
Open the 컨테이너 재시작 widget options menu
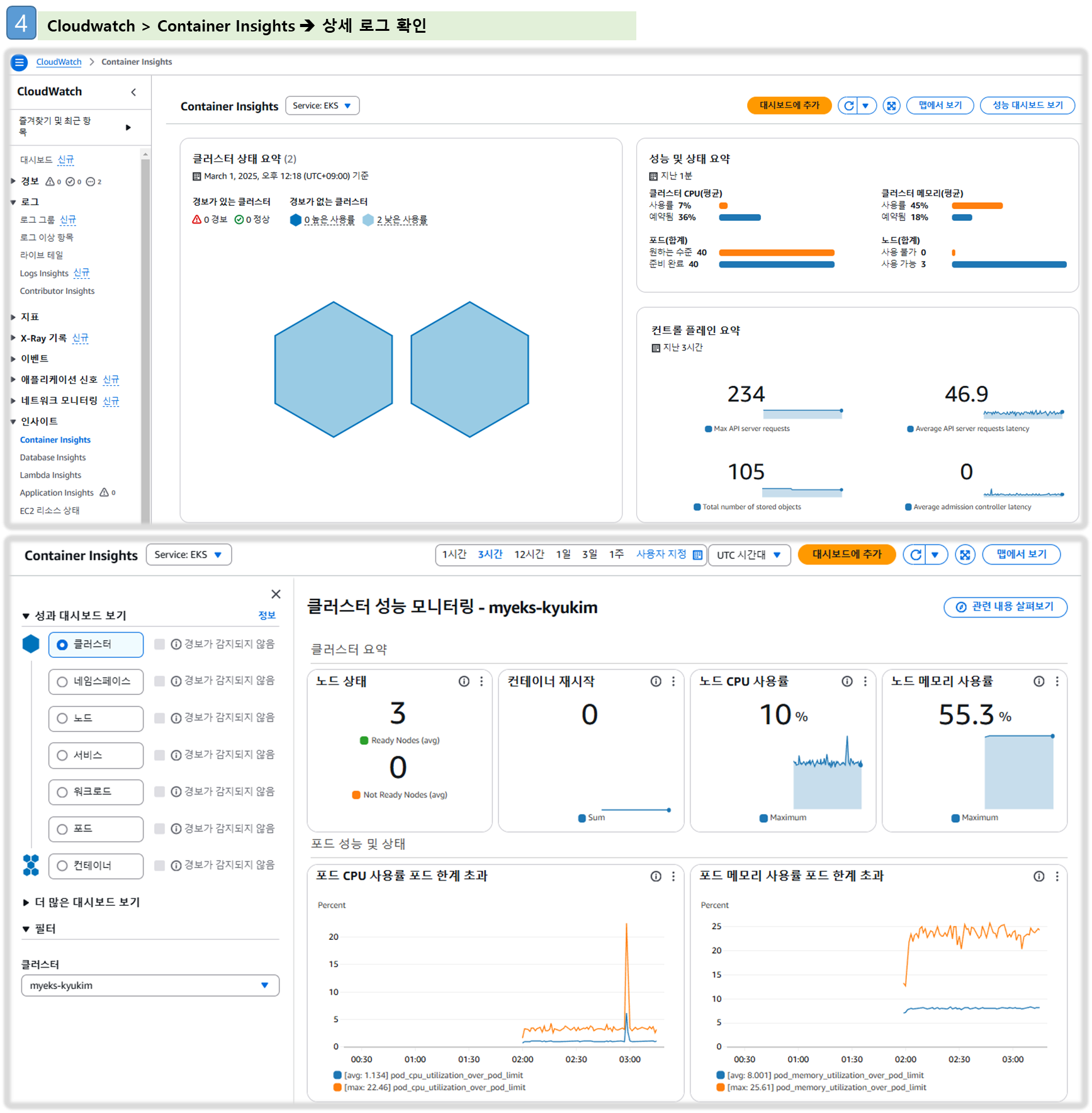(x=673, y=681)
